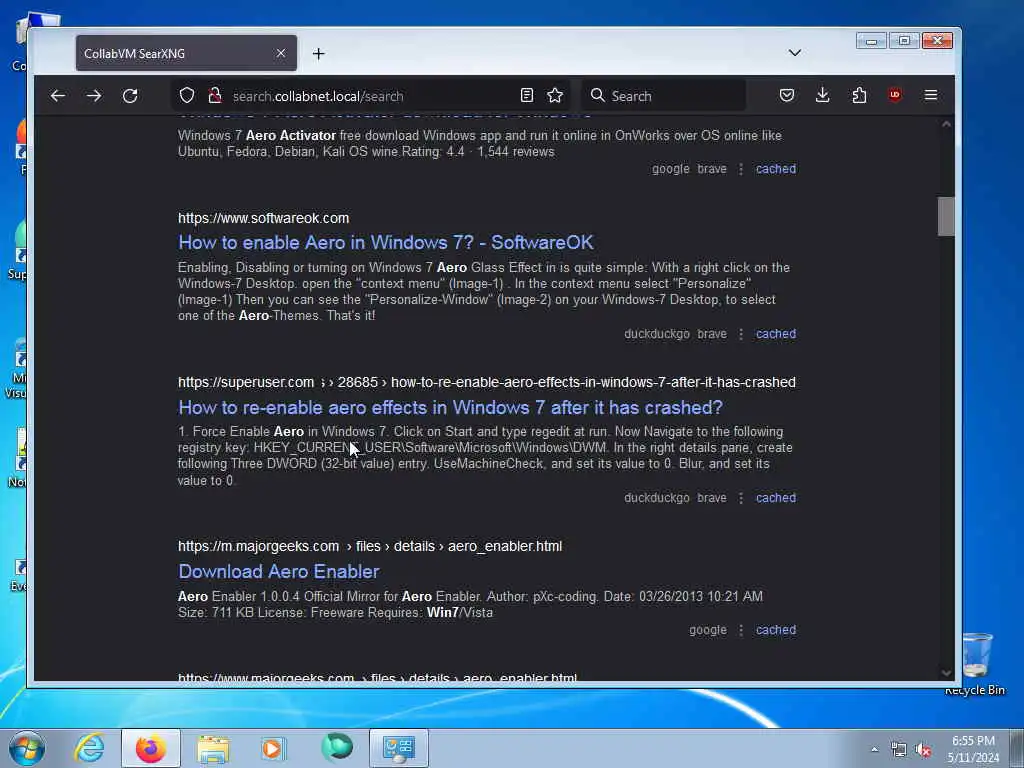Open How to re-enable aero effects result
This screenshot has width=1024, height=768.
(451, 408)
